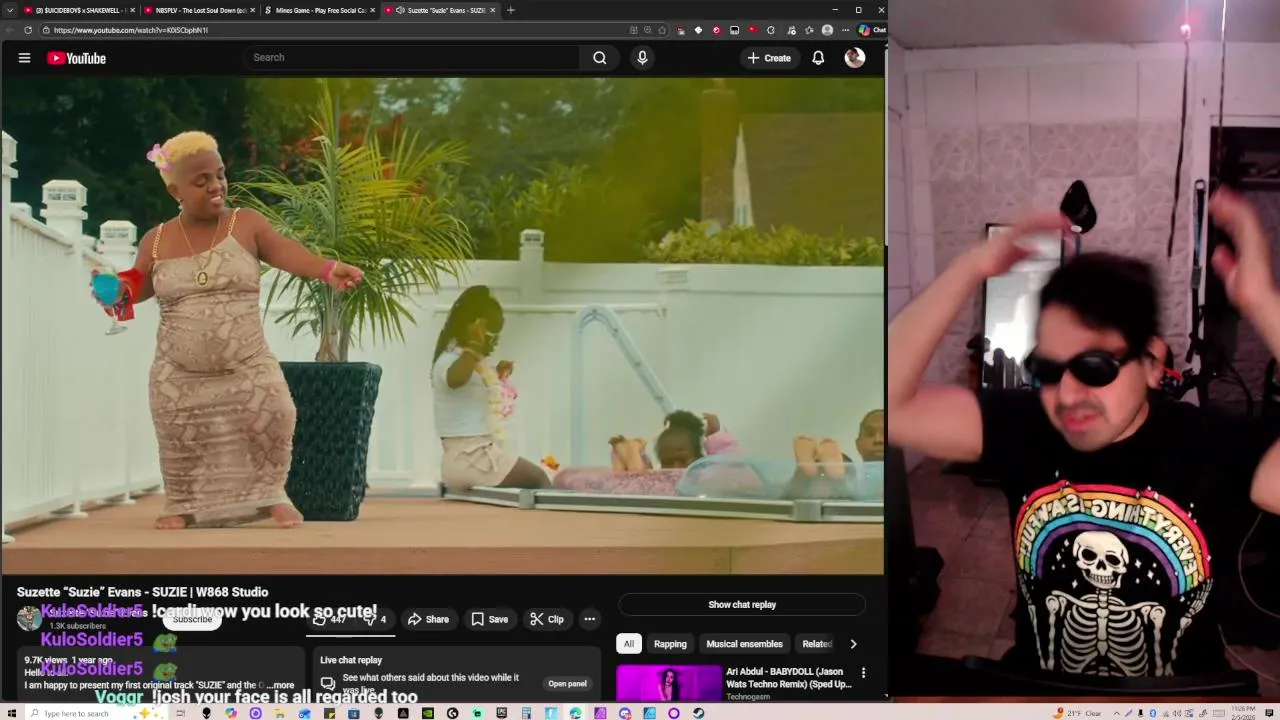Click the magnifier search button
1280x720 pixels.
[600, 58]
